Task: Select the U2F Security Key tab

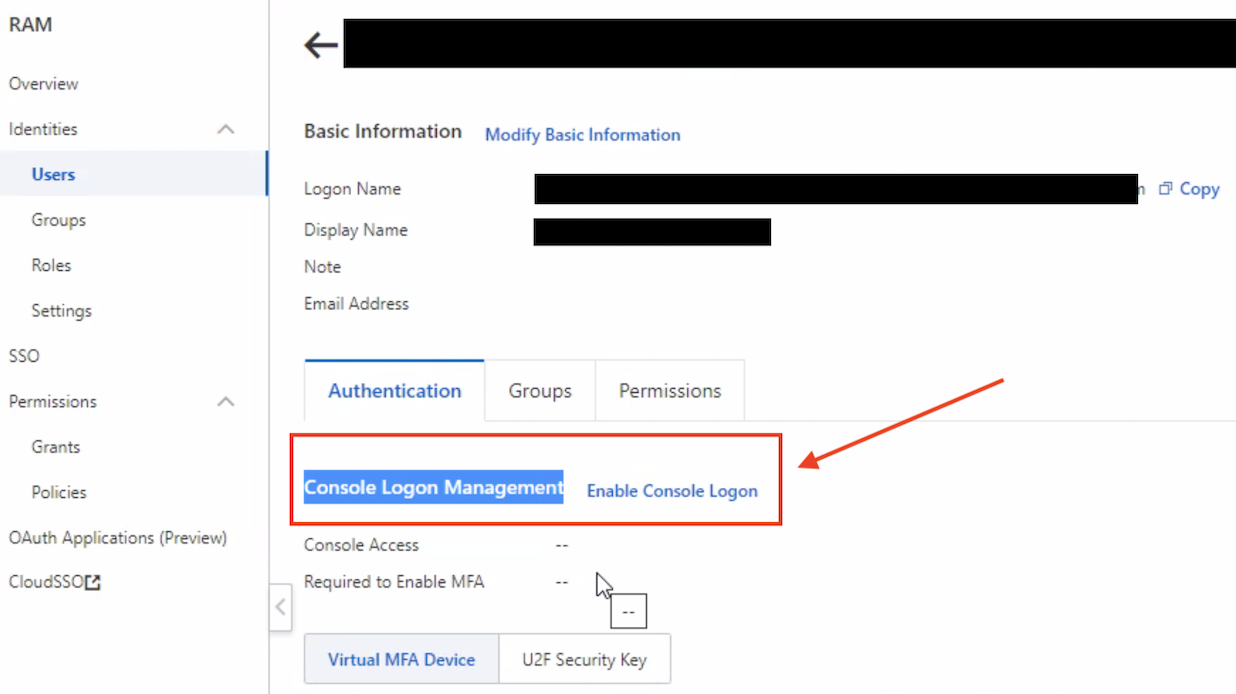Action: 584,660
